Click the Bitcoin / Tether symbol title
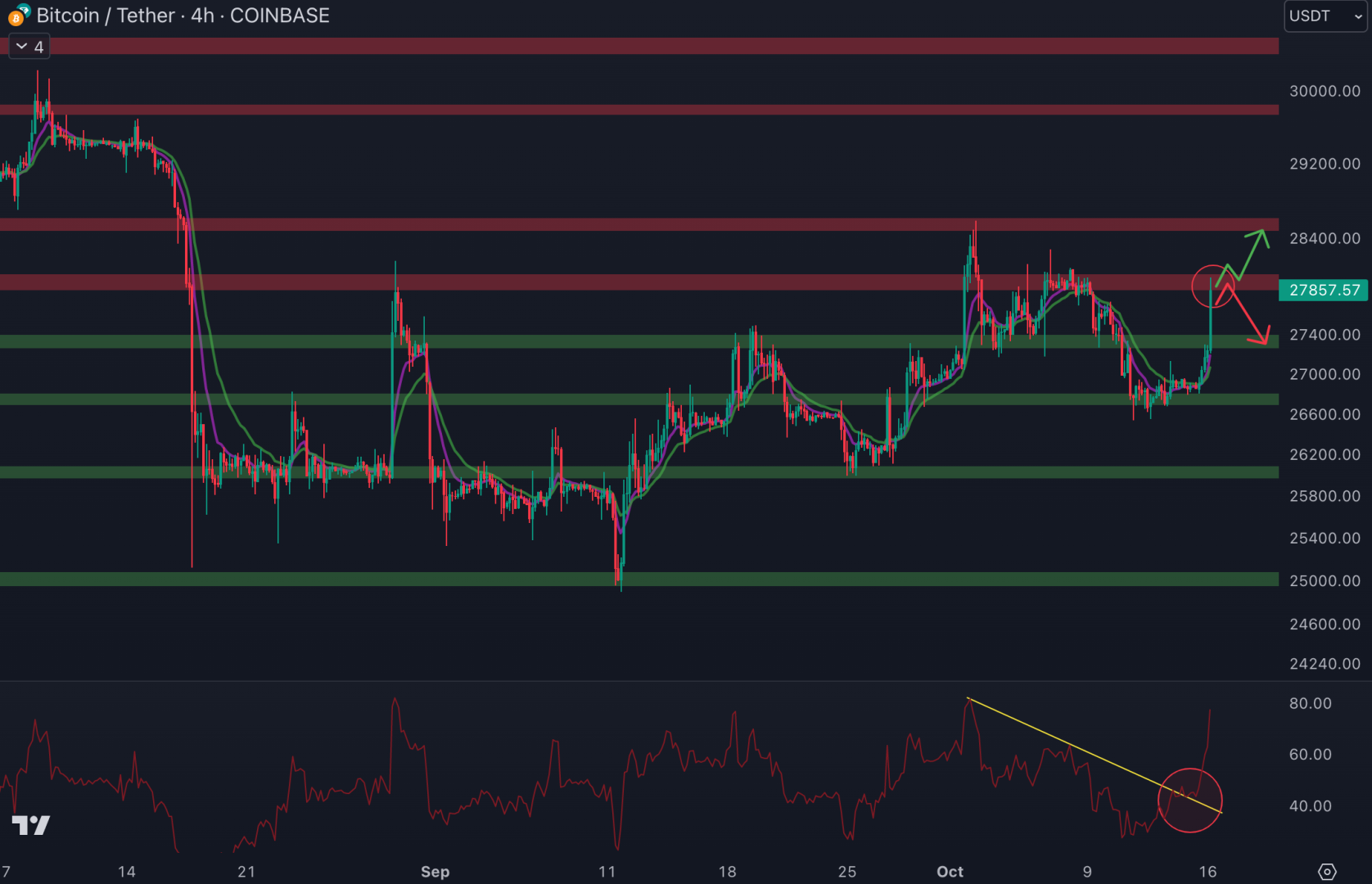This screenshot has width=1372, height=884. click(106, 16)
